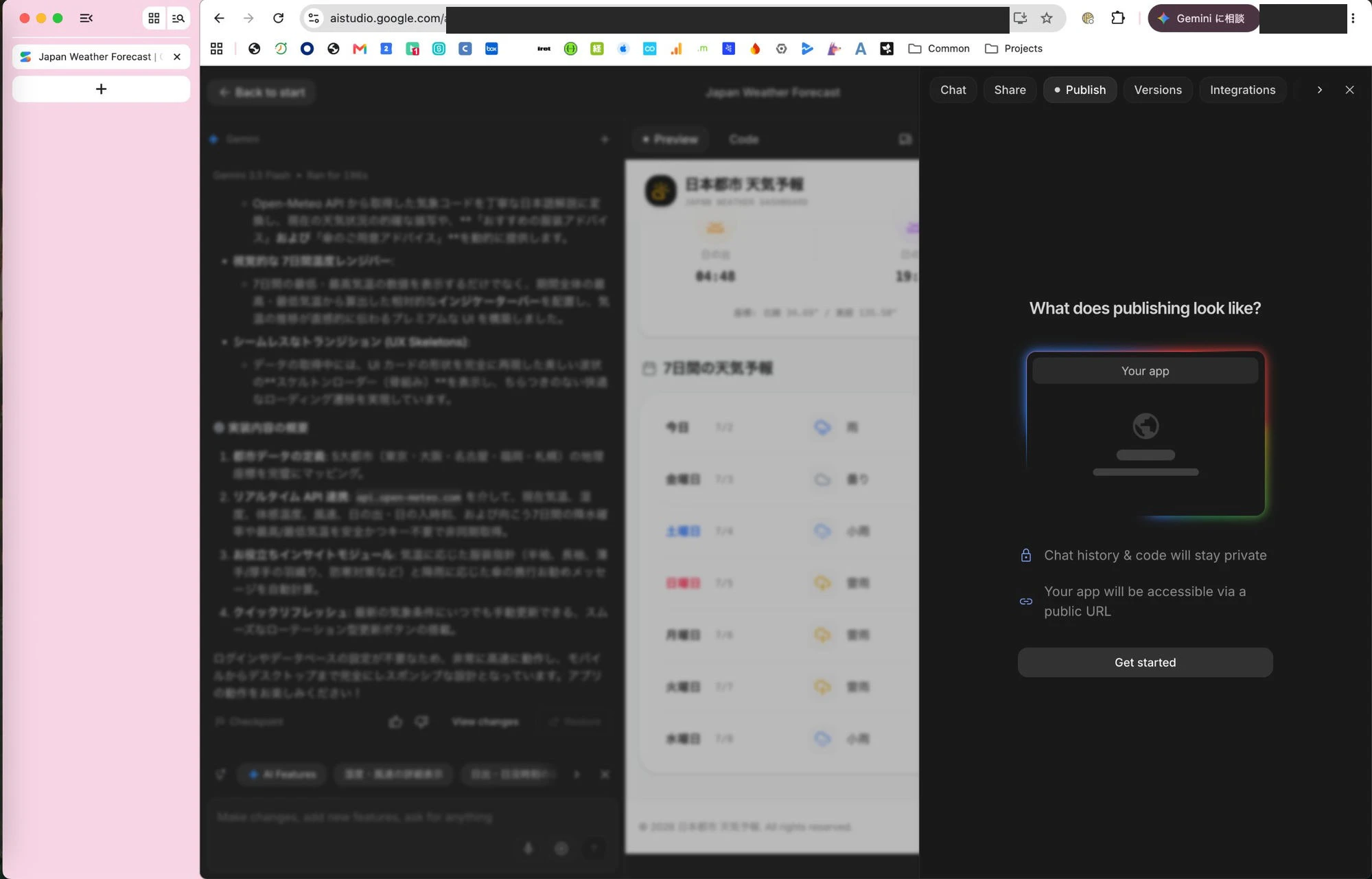
Task: Open the browser three-dot menu
Action: coord(1353,19)
